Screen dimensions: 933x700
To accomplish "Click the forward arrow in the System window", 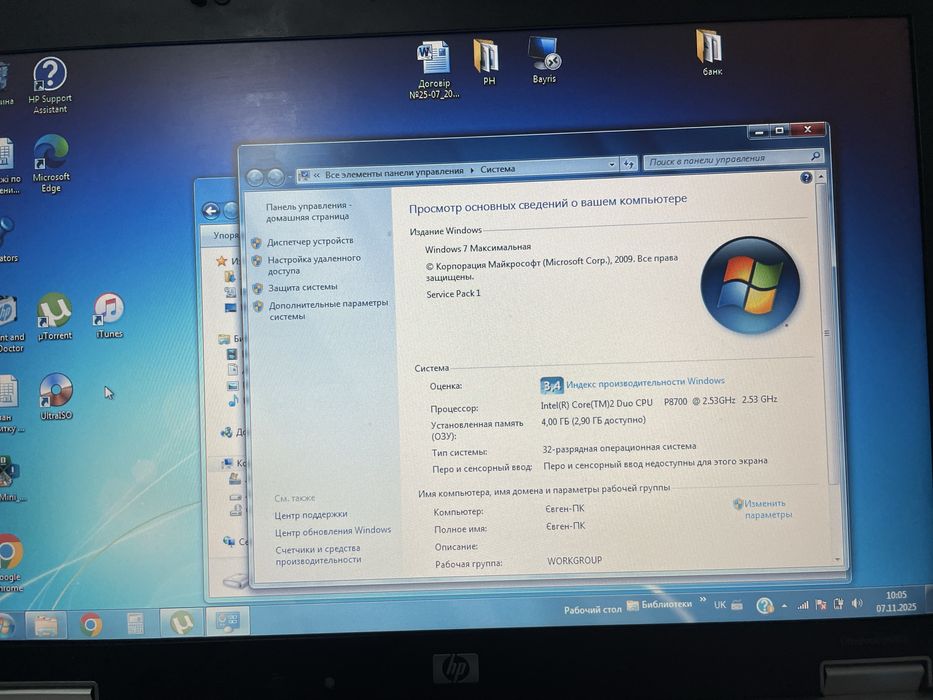I will 275,176.
